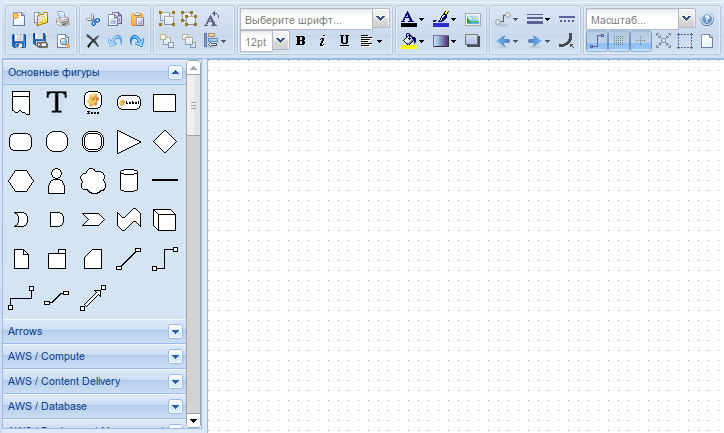
Task: Click the scissors cut icon
Action: coord(92,19)
